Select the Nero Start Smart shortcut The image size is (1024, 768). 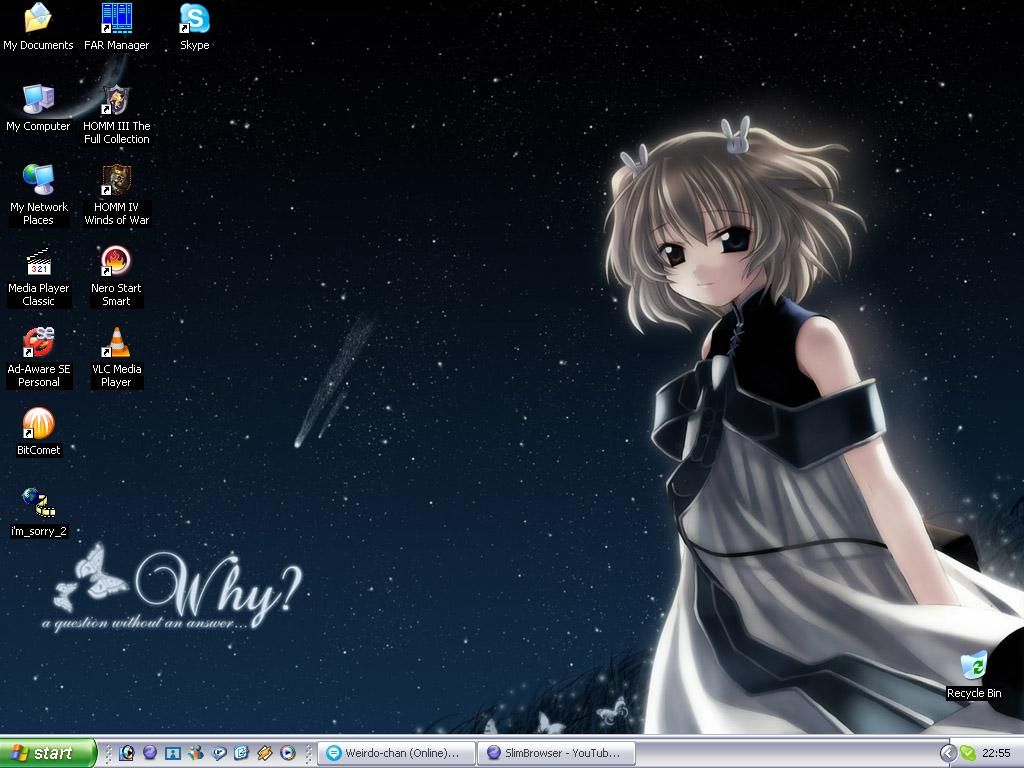(x=116, y=276)
